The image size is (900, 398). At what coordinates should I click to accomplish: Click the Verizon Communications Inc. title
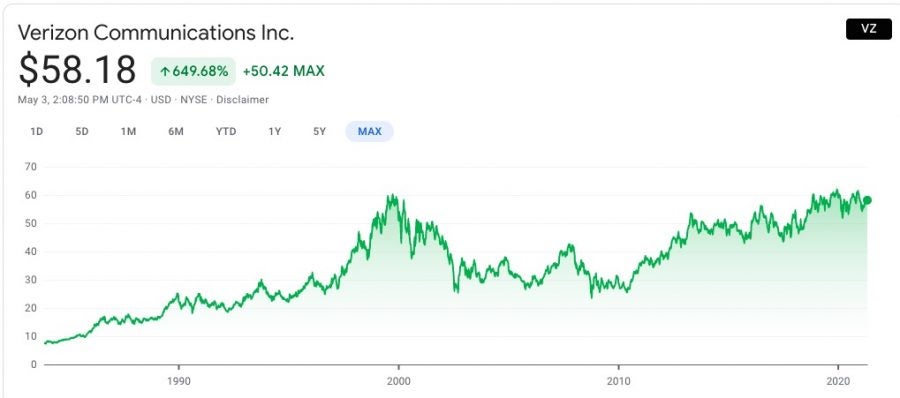[156, 33]
